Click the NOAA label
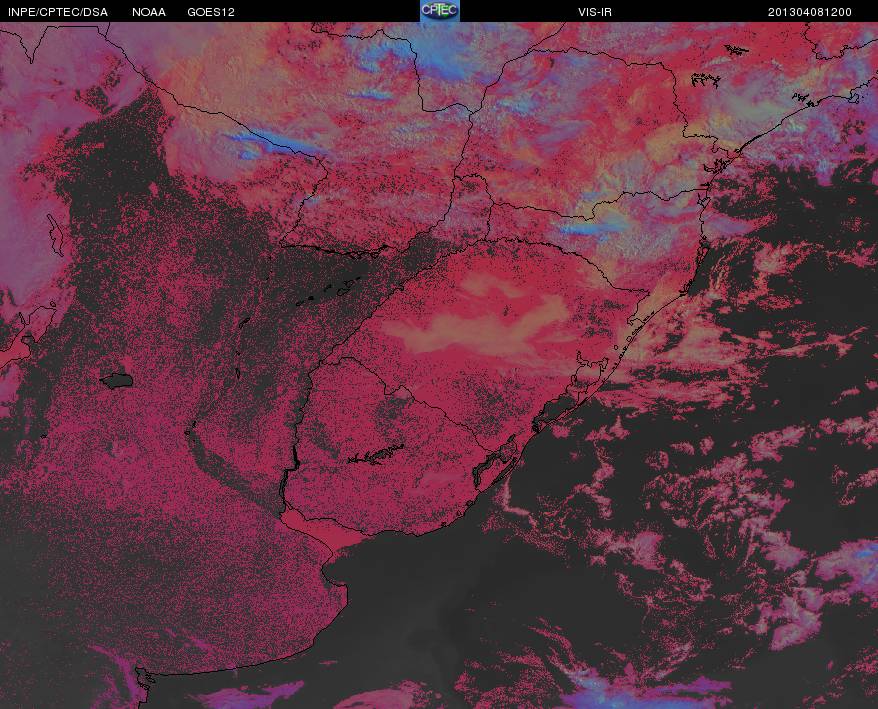 click(149, 12)
